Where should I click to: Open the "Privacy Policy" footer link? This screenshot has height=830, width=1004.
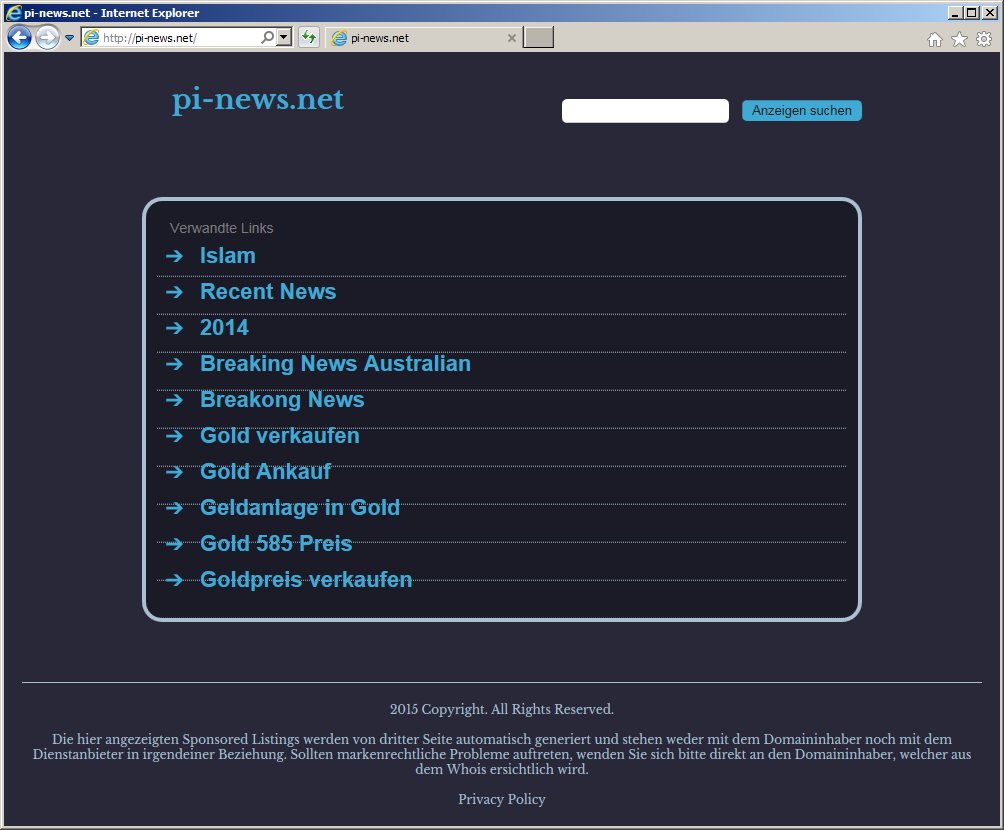(502, 799)
